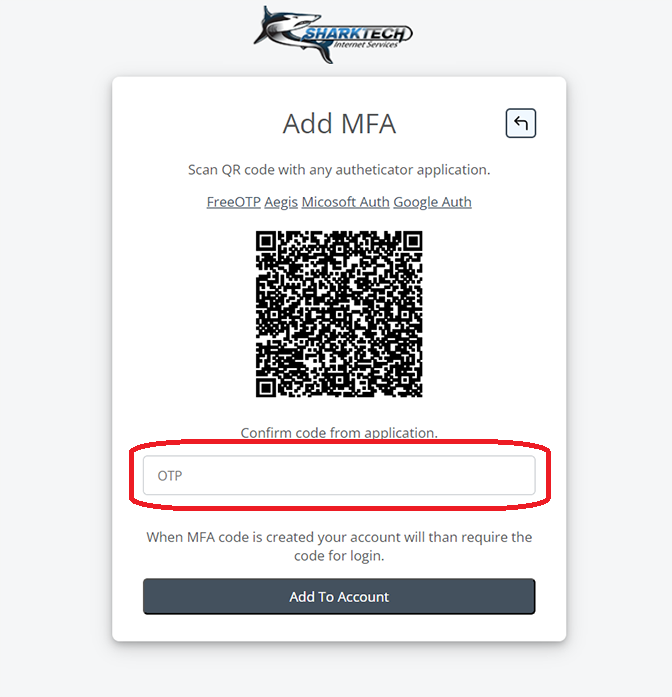Open the Micosoft Auth link

click(345, 202)
